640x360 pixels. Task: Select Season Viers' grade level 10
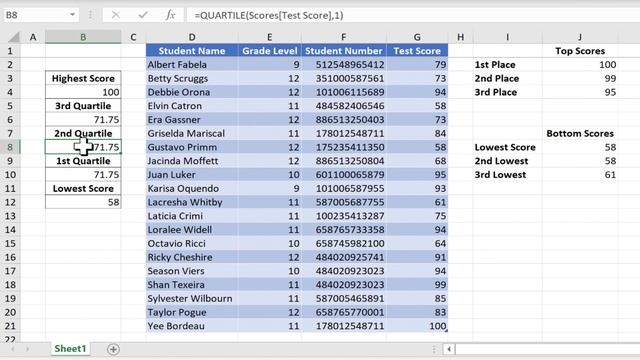(x=269, y=271)
